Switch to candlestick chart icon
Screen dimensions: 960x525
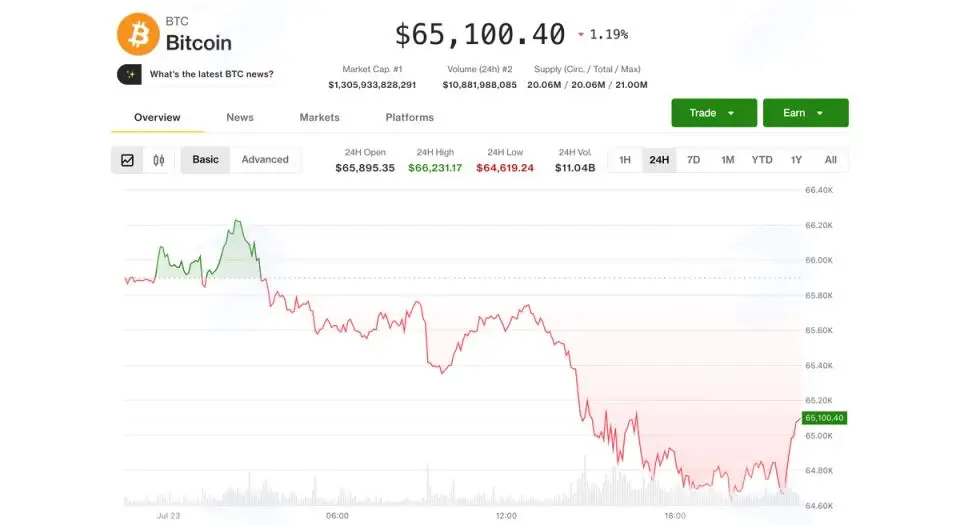click(x=159, y=160)
